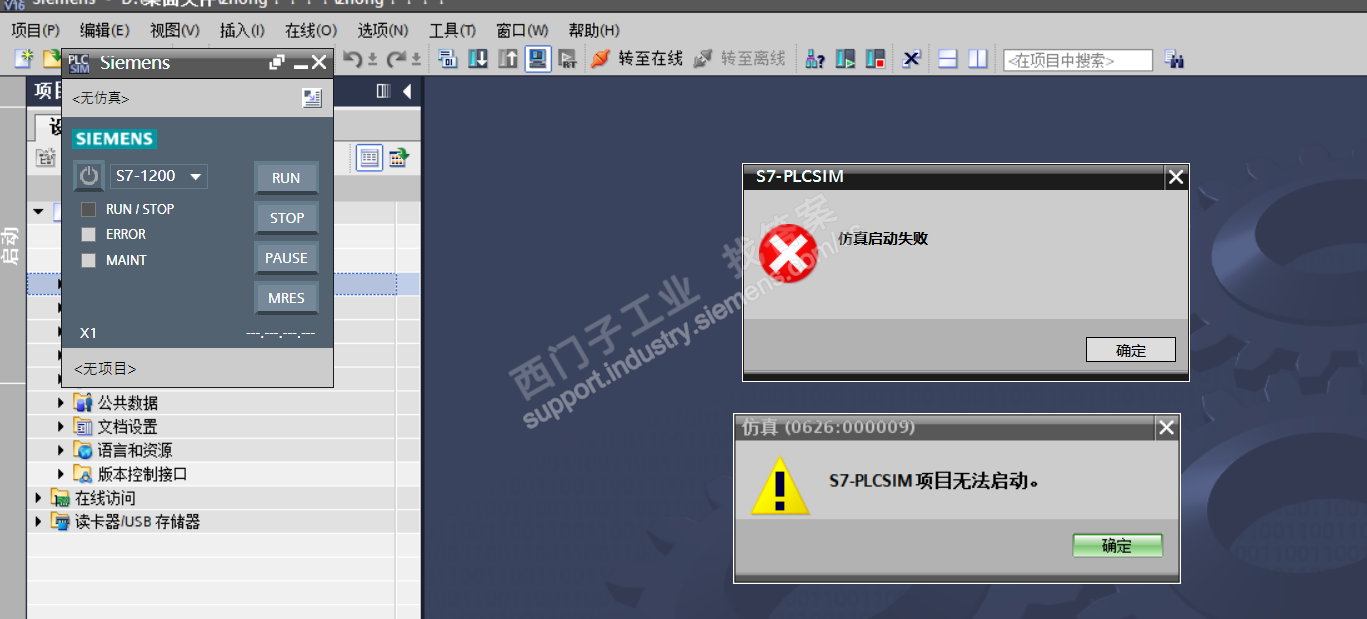Image resolution: width=1367 pixels, height=619 pixels.
Task: Expand the 读卡器/USB 存储器 node
Action: click(38, 522)
